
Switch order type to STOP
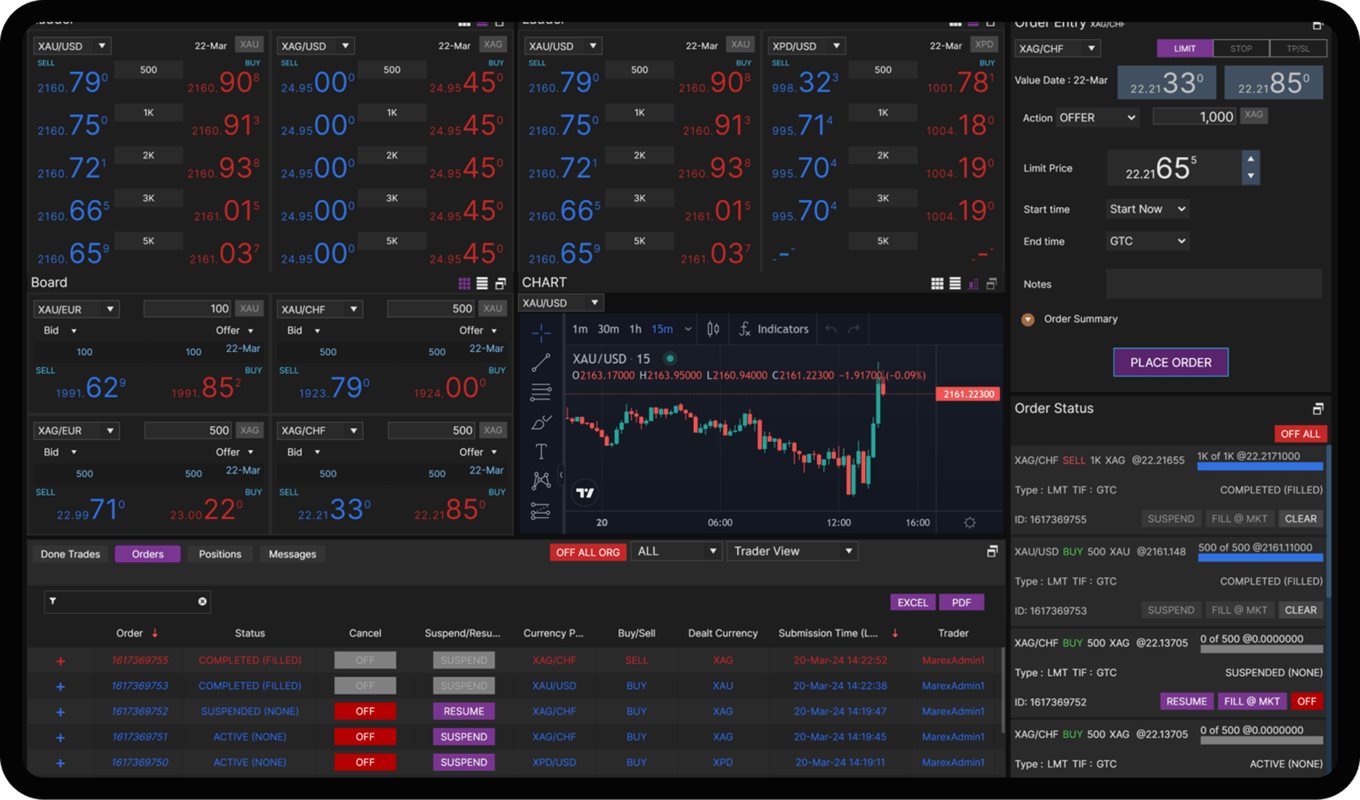click(1241, 48)
